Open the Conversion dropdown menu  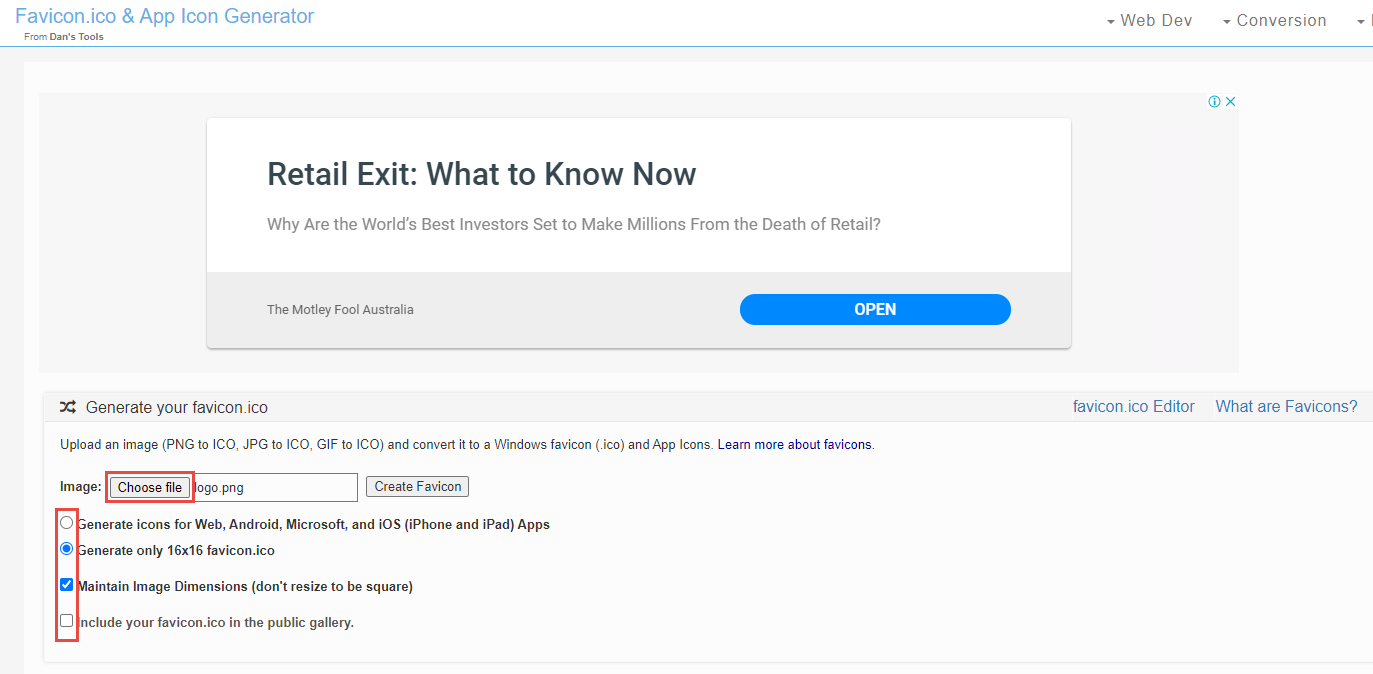coord(1274,20)
